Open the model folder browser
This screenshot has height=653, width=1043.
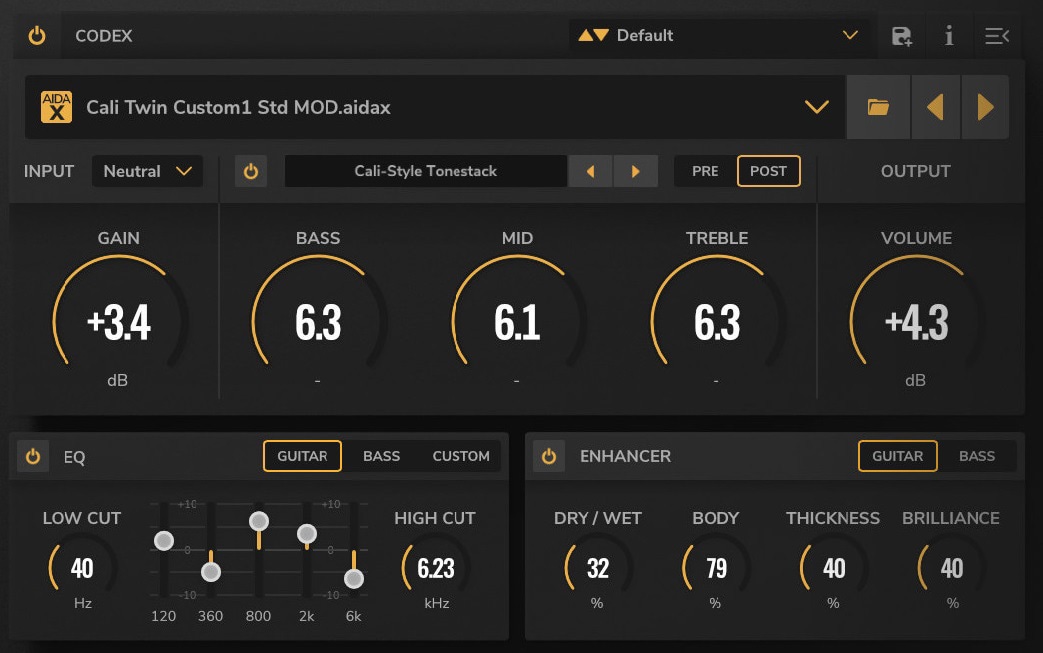[x=878, y=107]
